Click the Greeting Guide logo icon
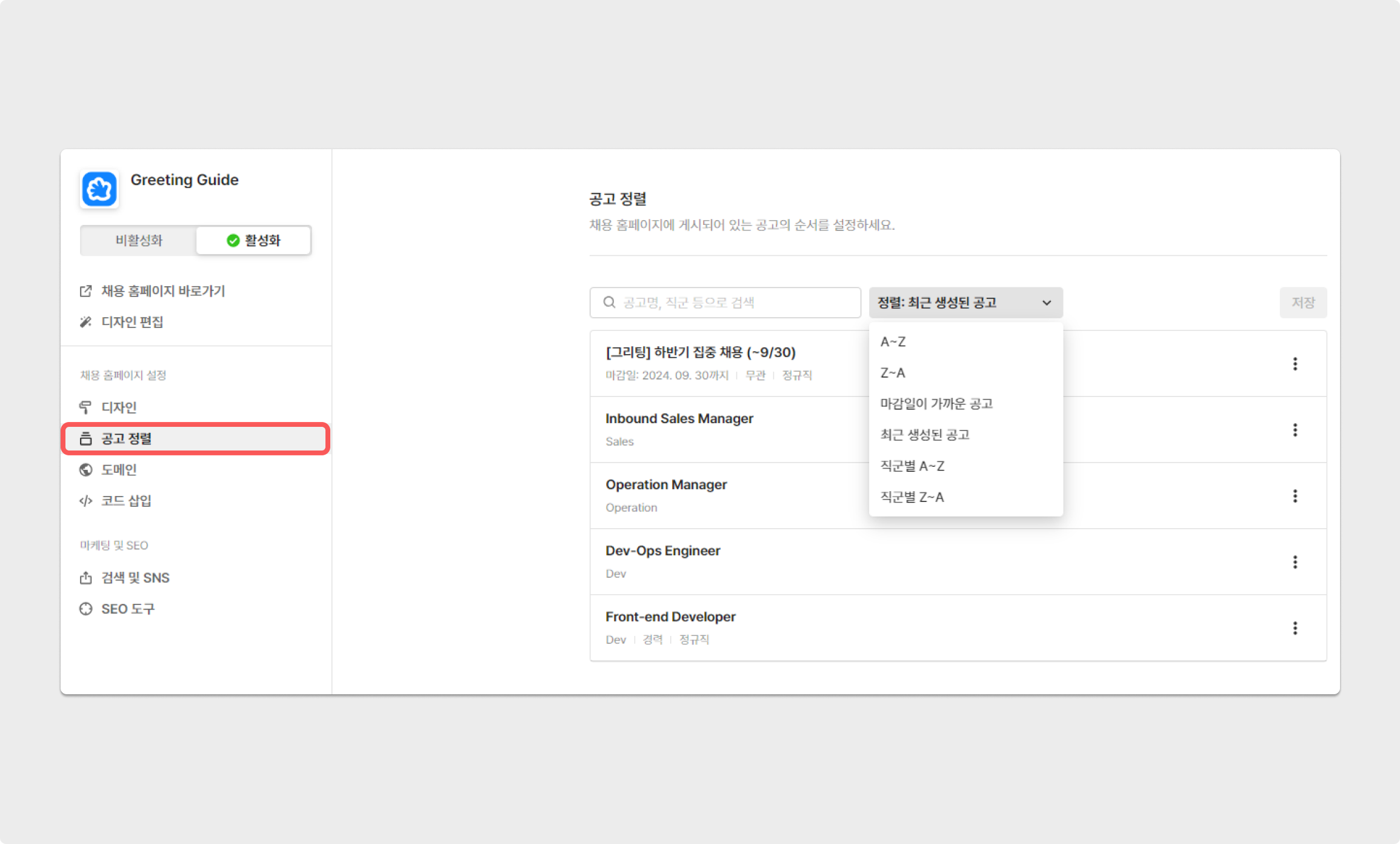The height and width of the screenshot is (844, 1400). click(x=99, y=189)
